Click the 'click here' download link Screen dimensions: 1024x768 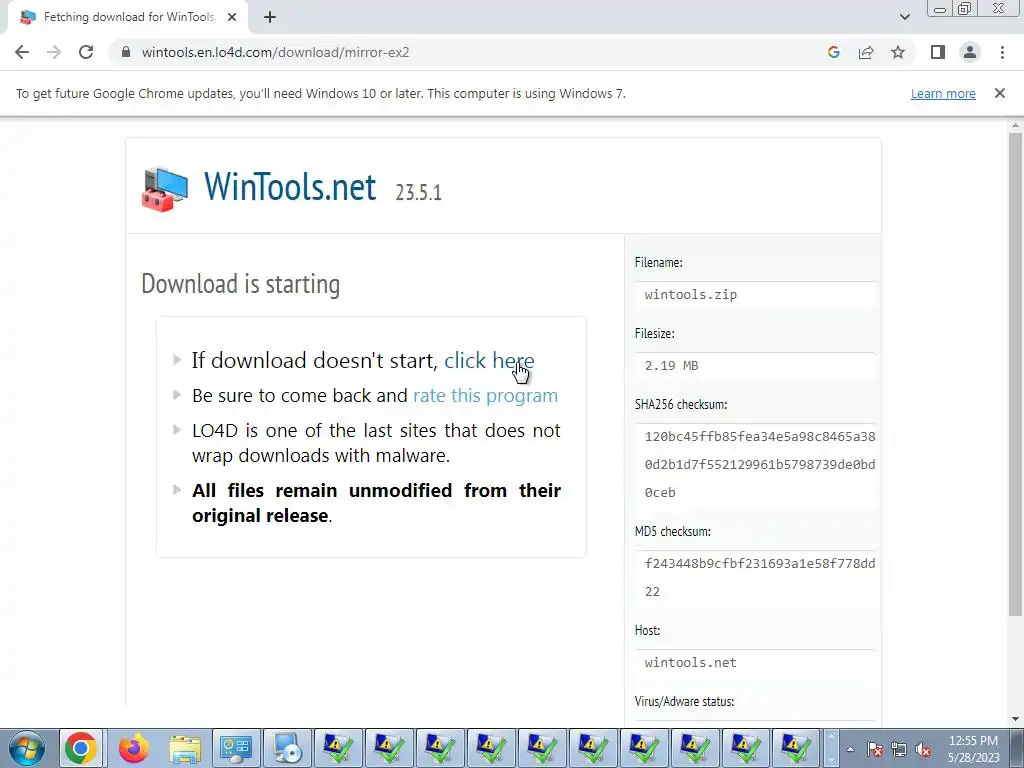pos(489,360)
